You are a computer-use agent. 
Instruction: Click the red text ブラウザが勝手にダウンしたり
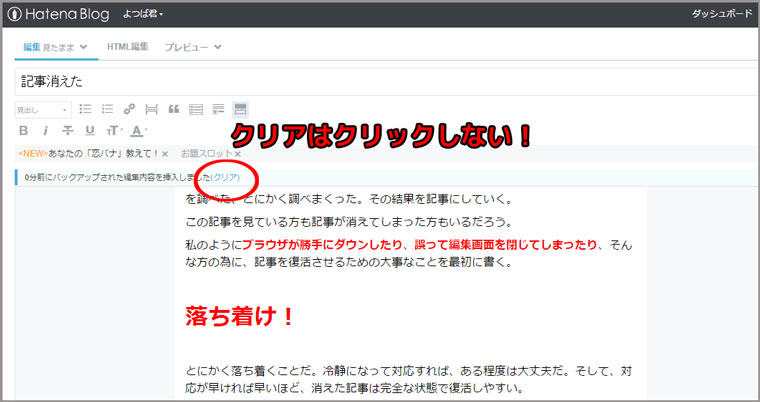pyautogui.click(x=322, y=244)
